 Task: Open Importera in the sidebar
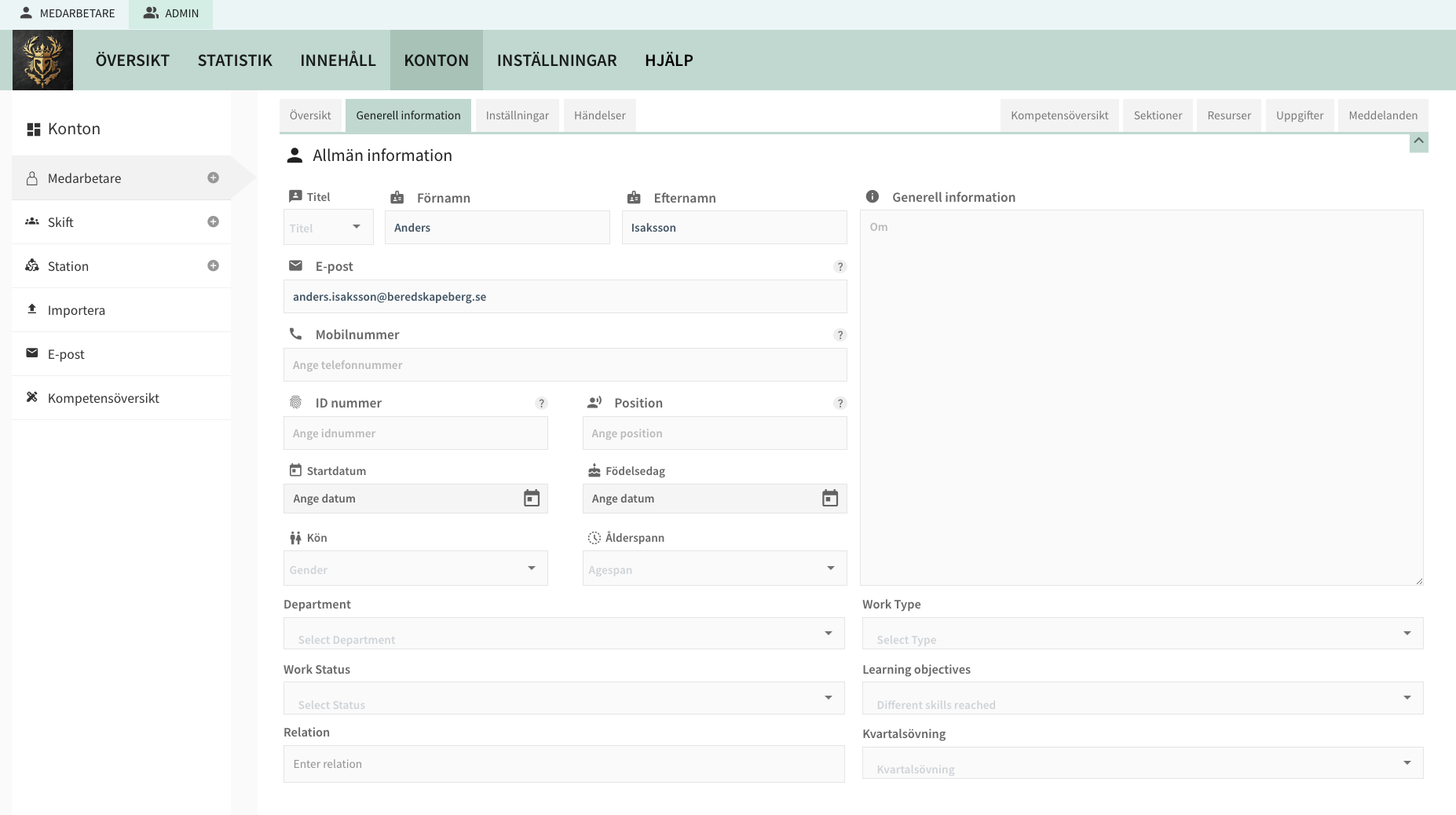pos(76,310)
